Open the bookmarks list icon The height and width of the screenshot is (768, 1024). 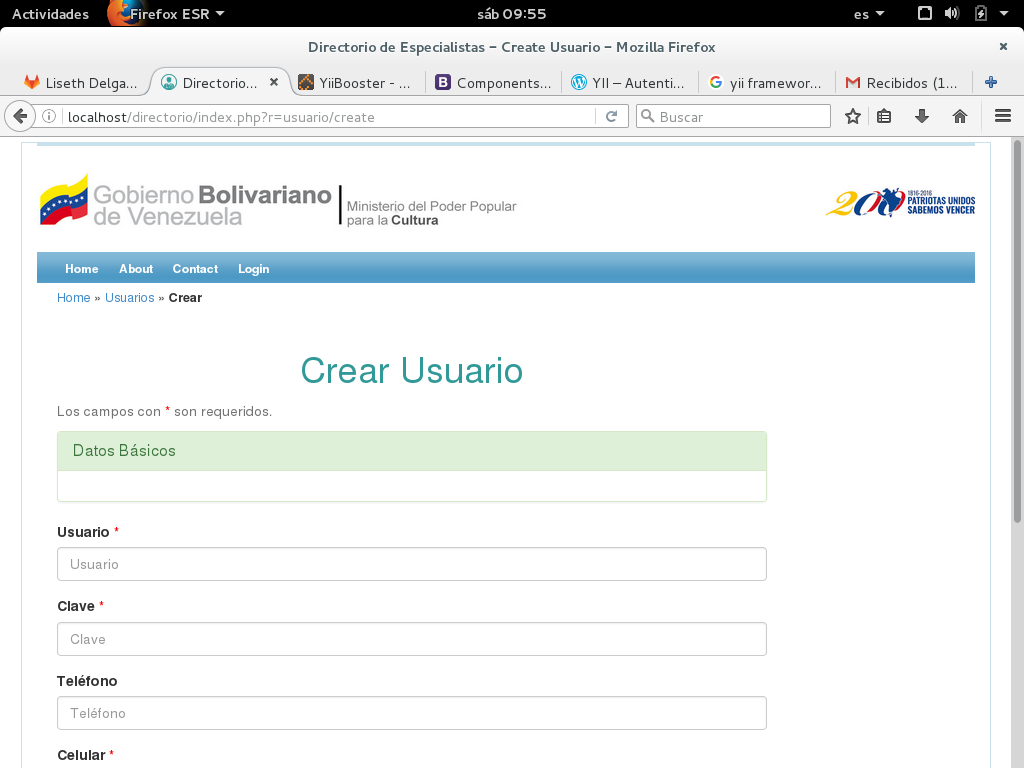(x=884, y=117)
